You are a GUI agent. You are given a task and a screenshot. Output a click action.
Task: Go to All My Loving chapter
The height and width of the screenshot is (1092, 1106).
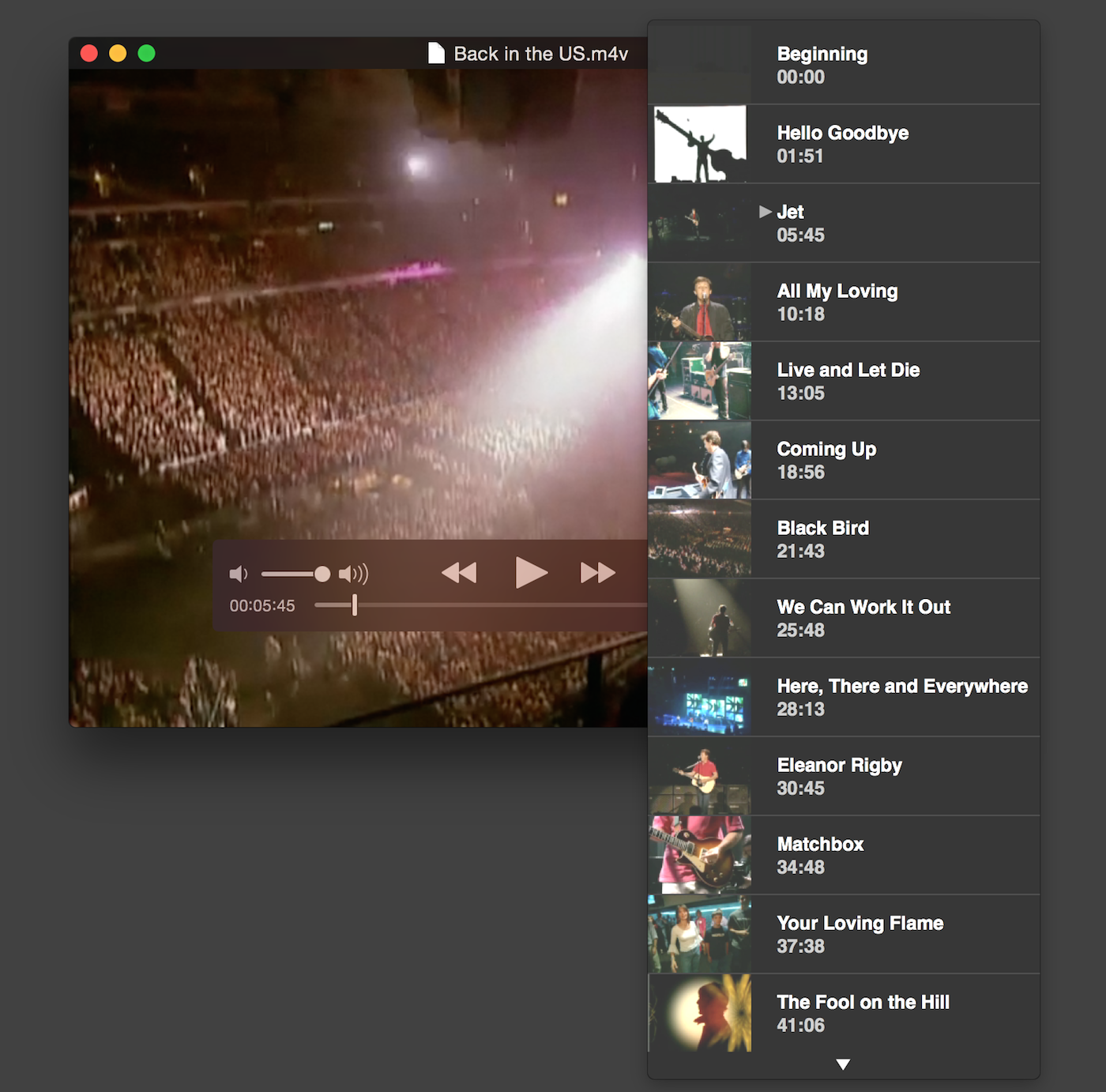tap(844, 302)
